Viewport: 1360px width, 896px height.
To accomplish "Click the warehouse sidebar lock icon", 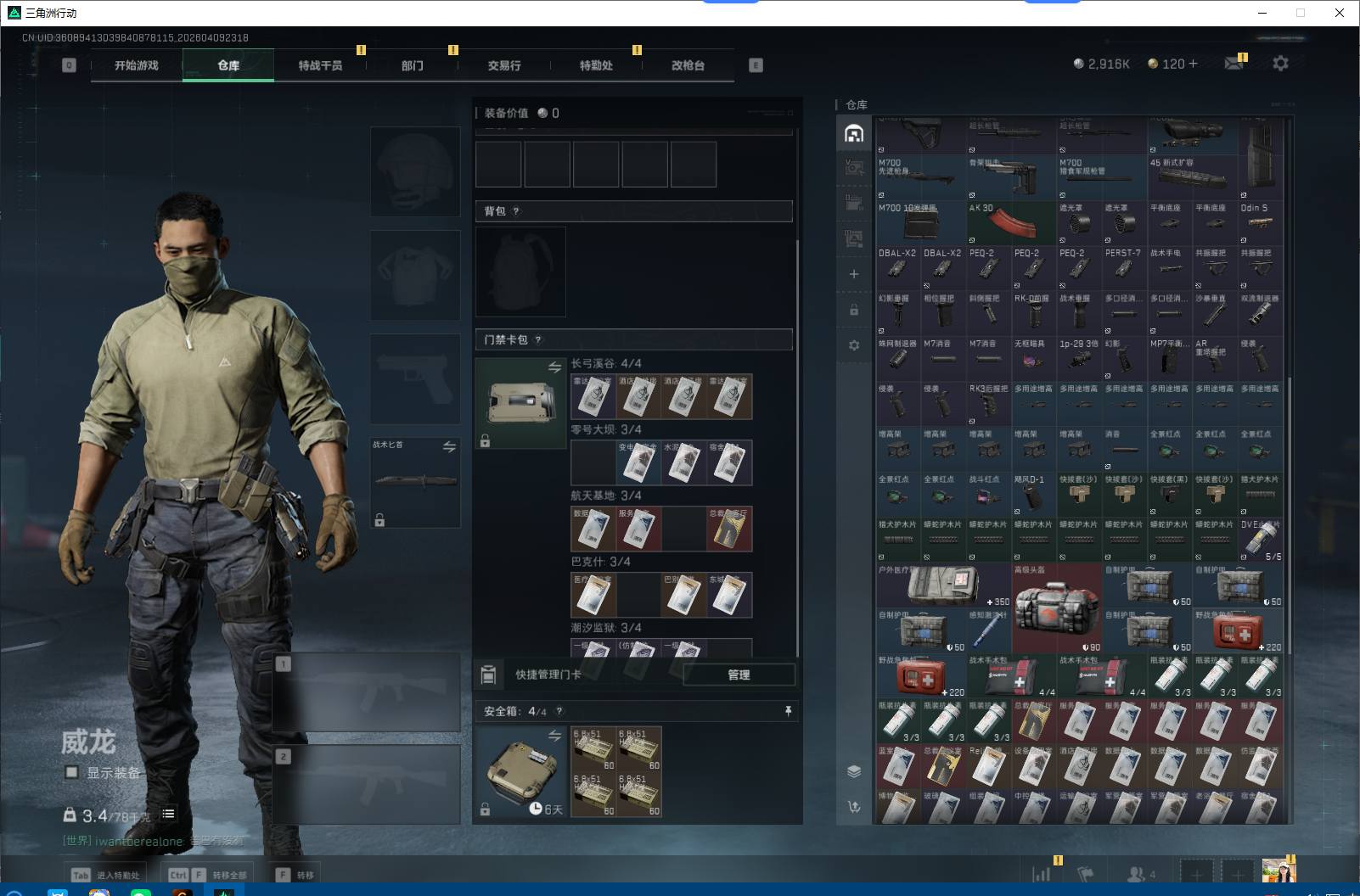I will [854, 310].
